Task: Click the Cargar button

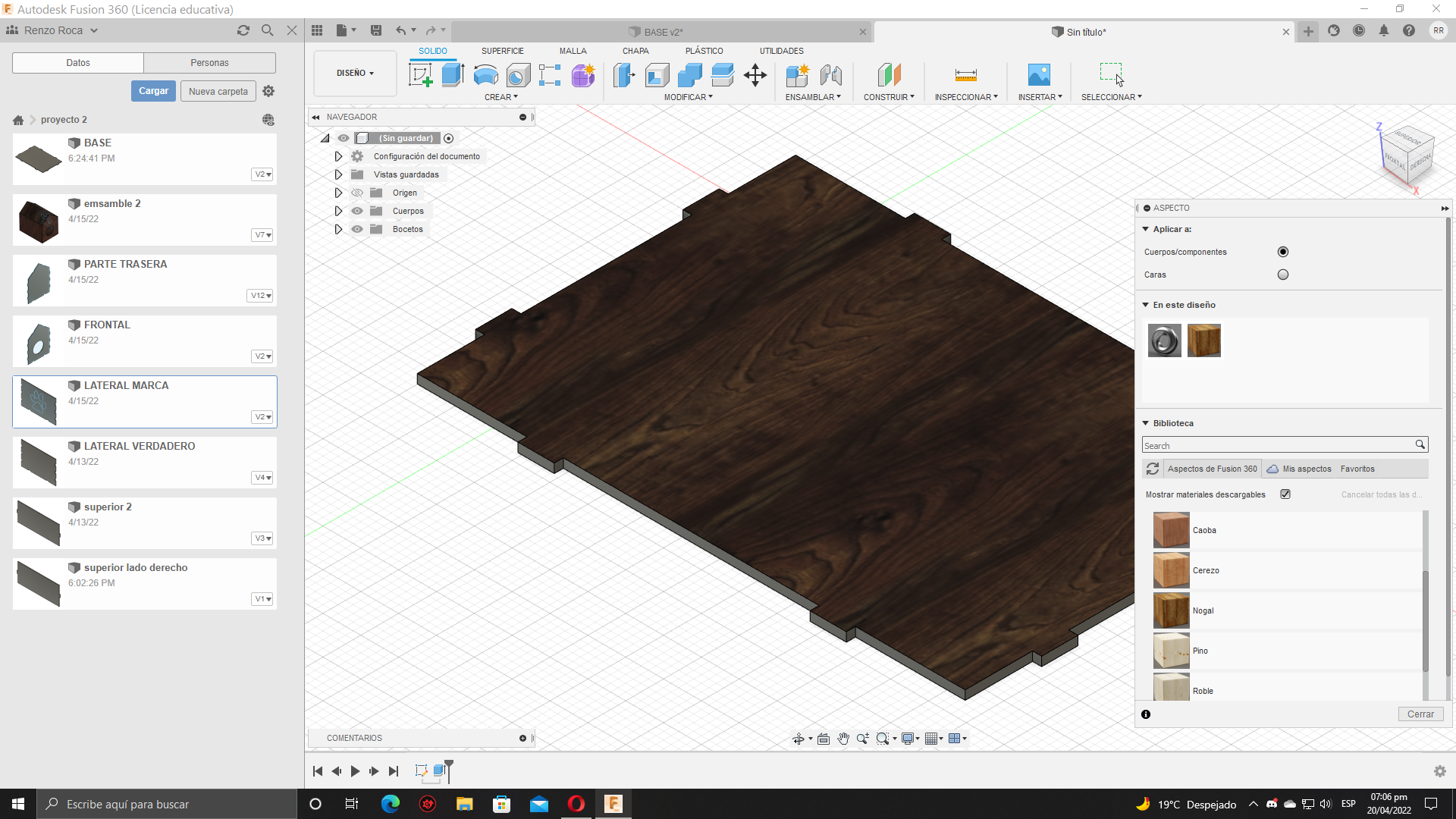Action: point(153,91)
